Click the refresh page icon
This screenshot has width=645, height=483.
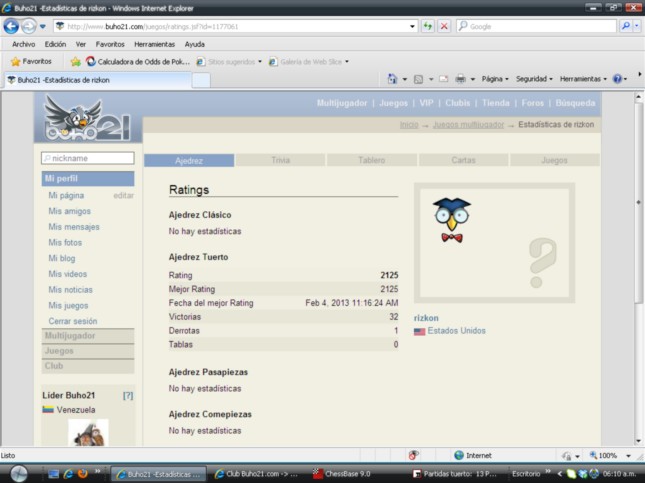[428, 26]
